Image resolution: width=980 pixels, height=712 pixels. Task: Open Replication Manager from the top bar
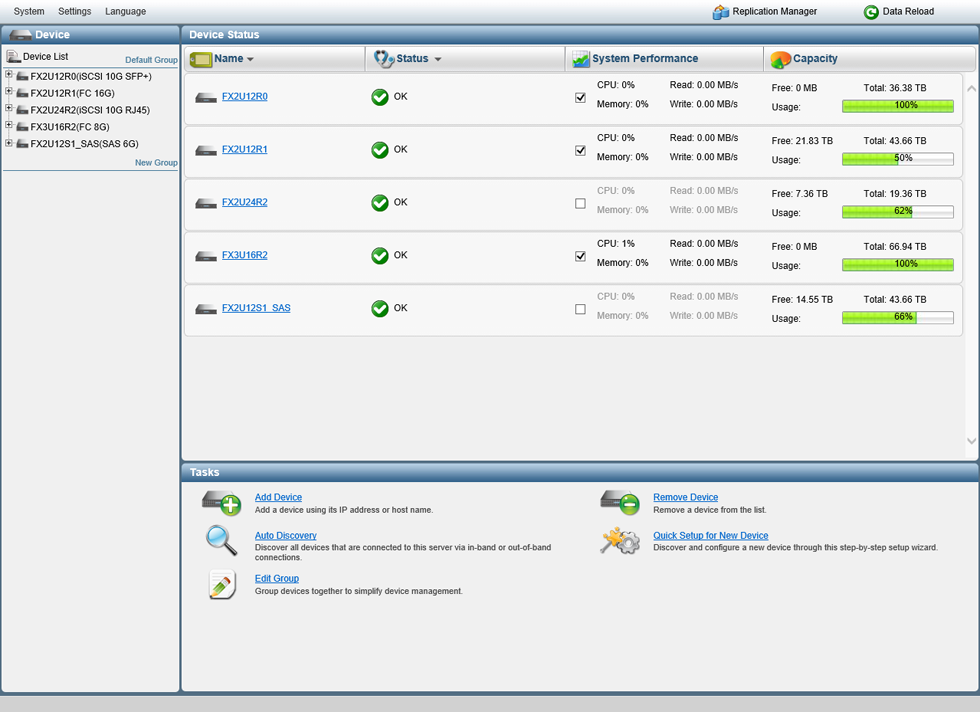point(765,12)
